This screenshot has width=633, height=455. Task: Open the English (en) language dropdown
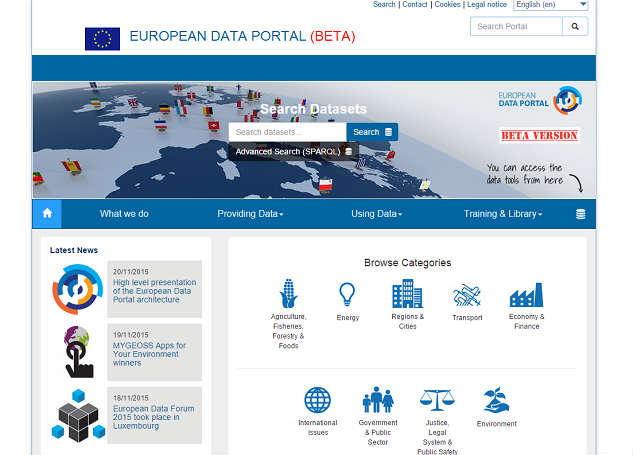[x=550, y=5]
